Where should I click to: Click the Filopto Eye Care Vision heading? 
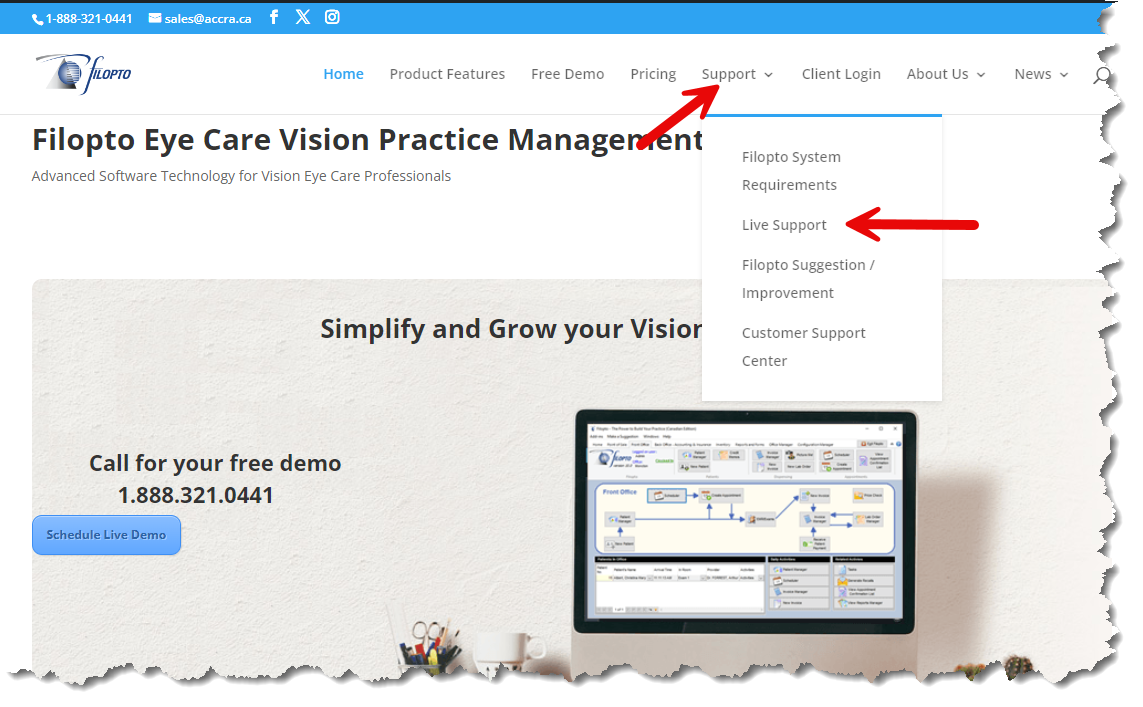(367, 139)
